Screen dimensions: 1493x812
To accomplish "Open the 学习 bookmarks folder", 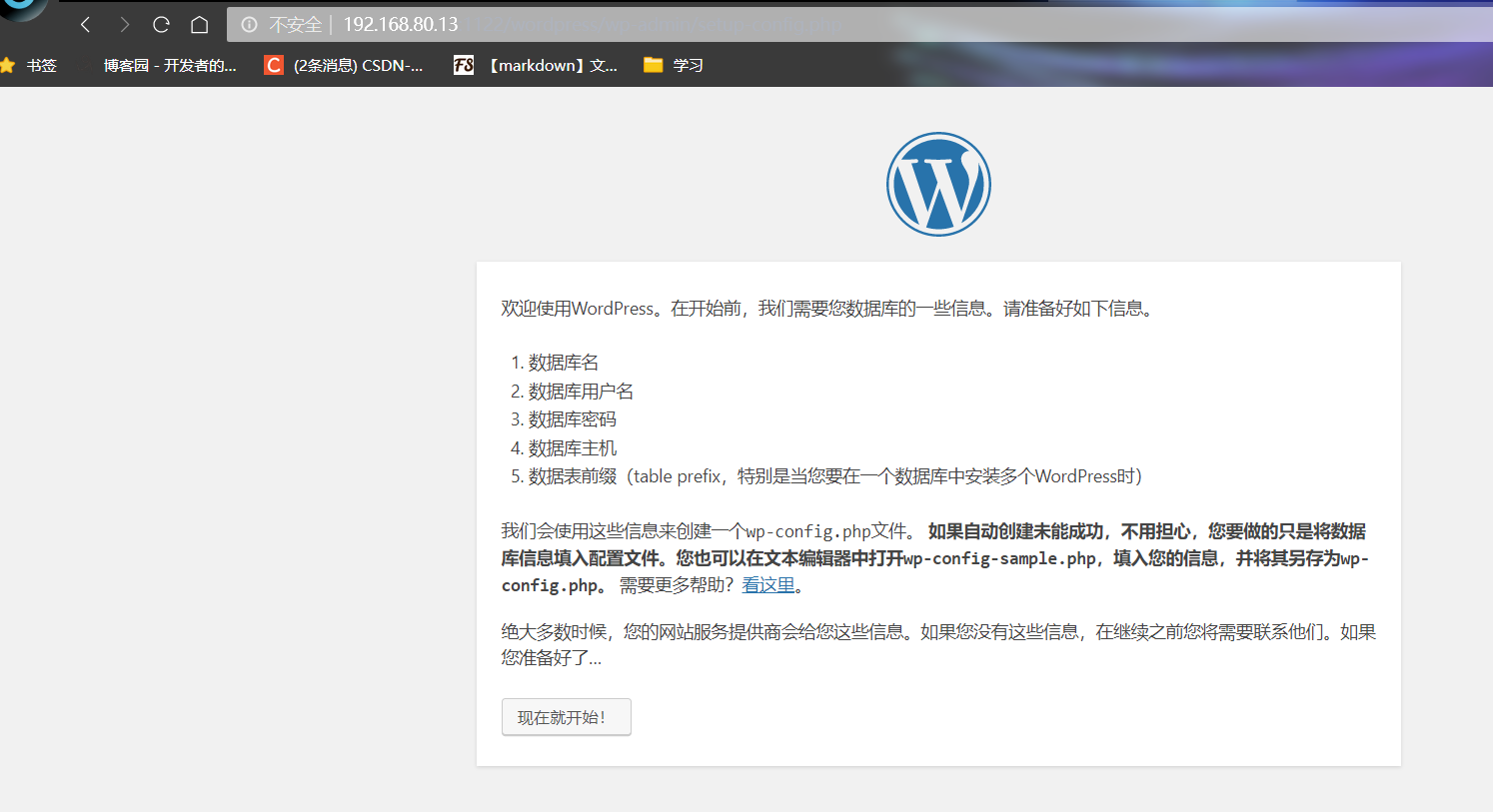I will tap(674, 66).
